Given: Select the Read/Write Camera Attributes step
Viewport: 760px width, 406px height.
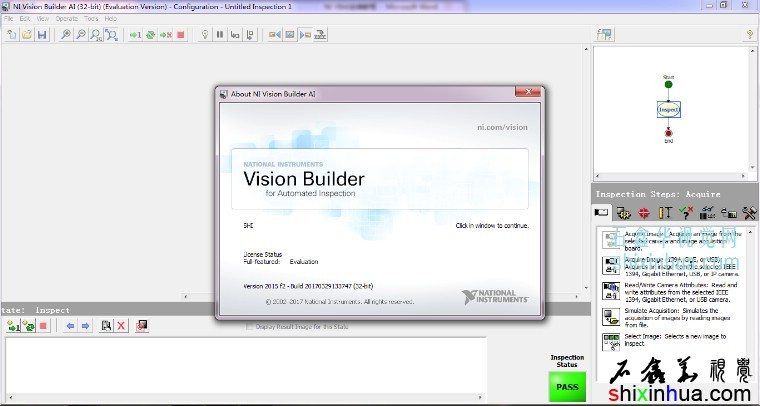Looking at the screenshot, I should coord(610,291).
